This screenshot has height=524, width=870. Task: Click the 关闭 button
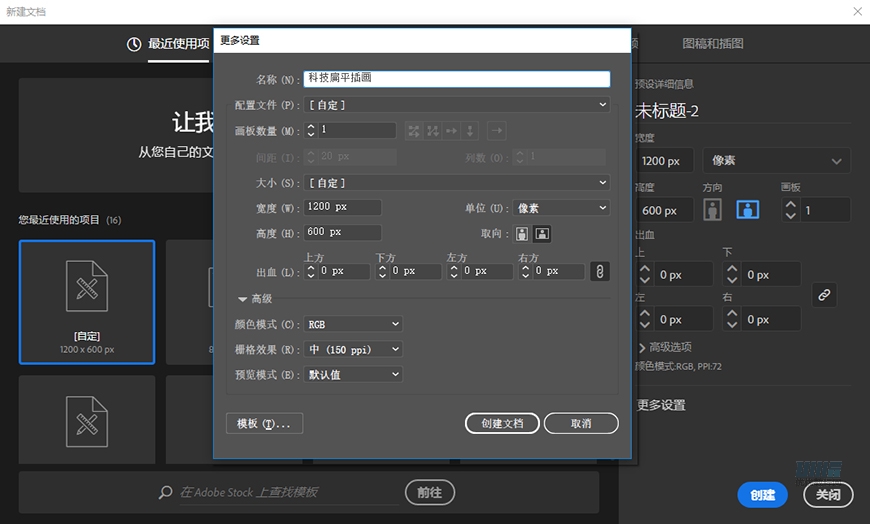[828, 495]
